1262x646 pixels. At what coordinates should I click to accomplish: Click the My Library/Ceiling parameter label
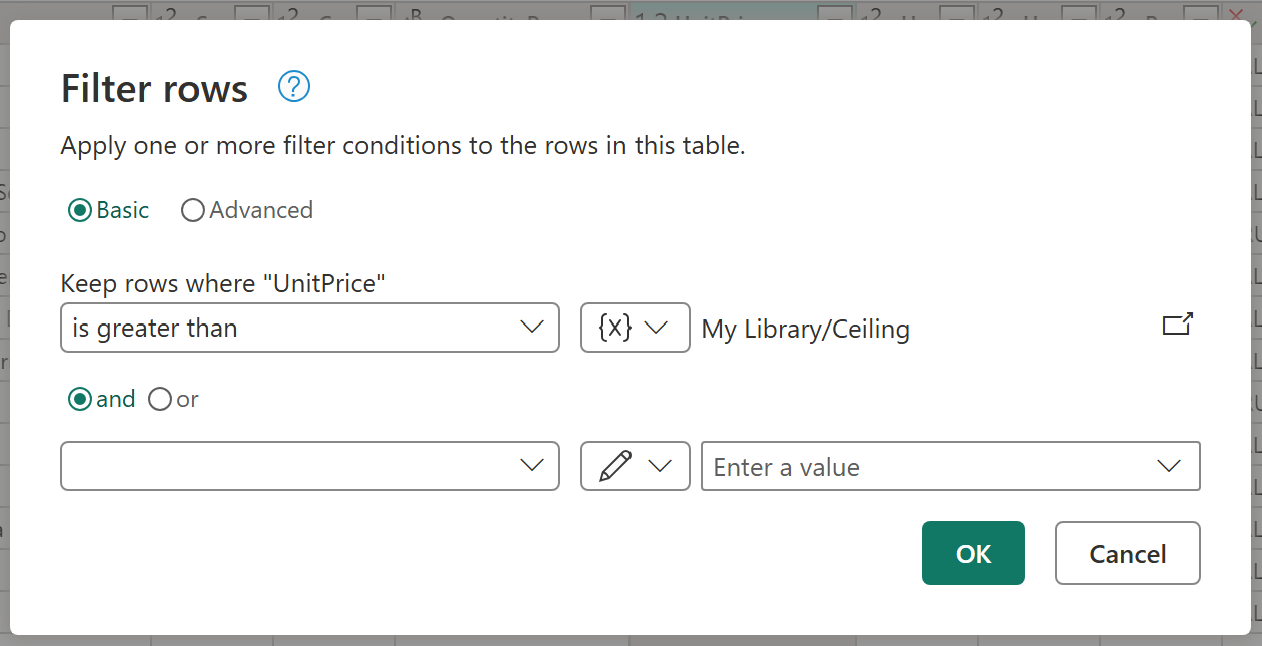point(805,328)
